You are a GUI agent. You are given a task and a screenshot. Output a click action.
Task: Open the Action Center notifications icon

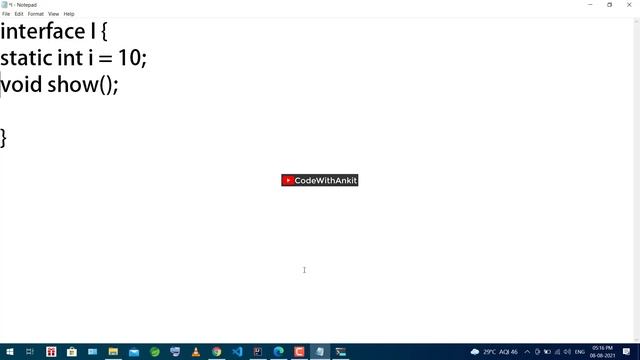tap(627, 351)
